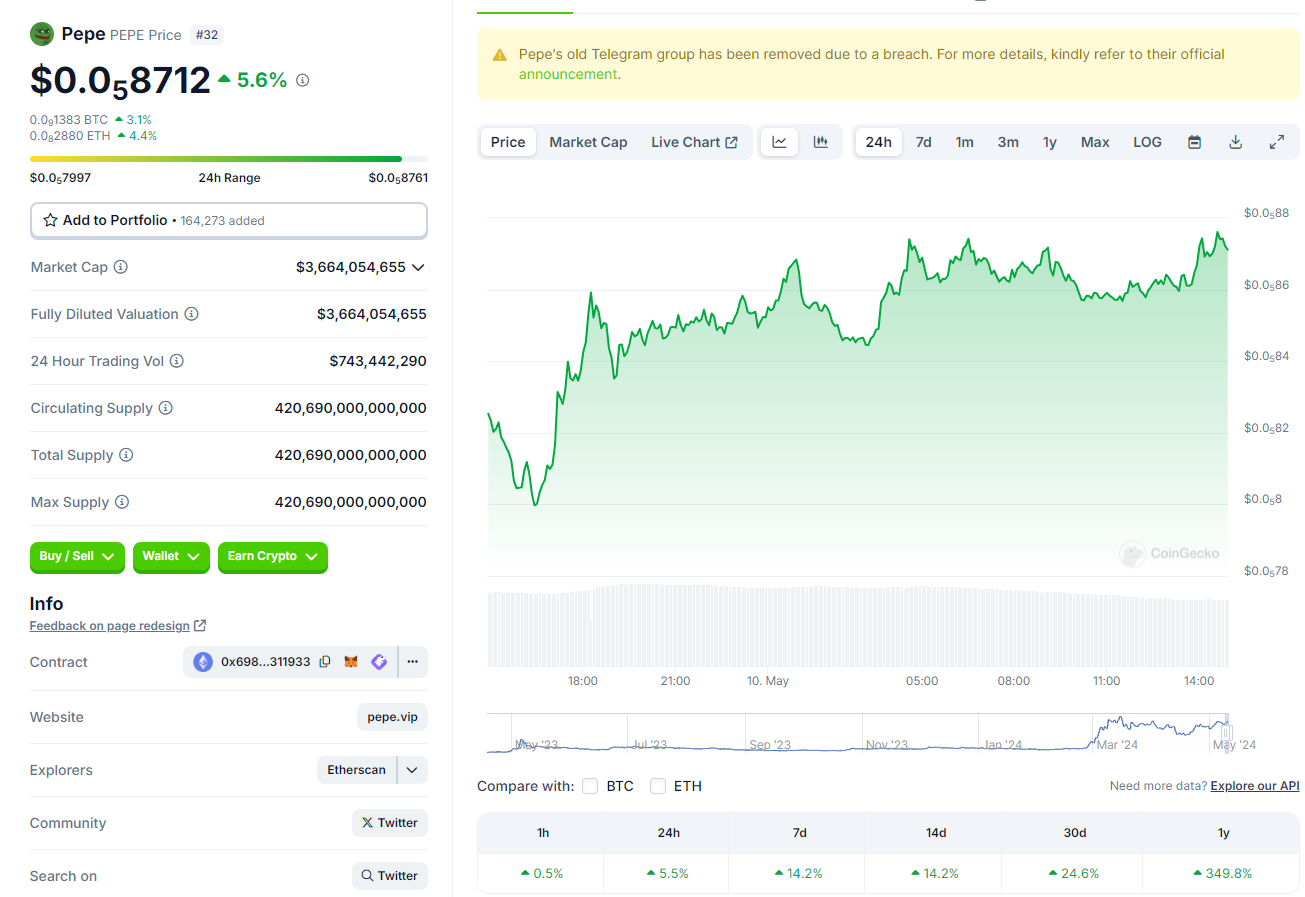Select the Max time range

[1095, 142]
